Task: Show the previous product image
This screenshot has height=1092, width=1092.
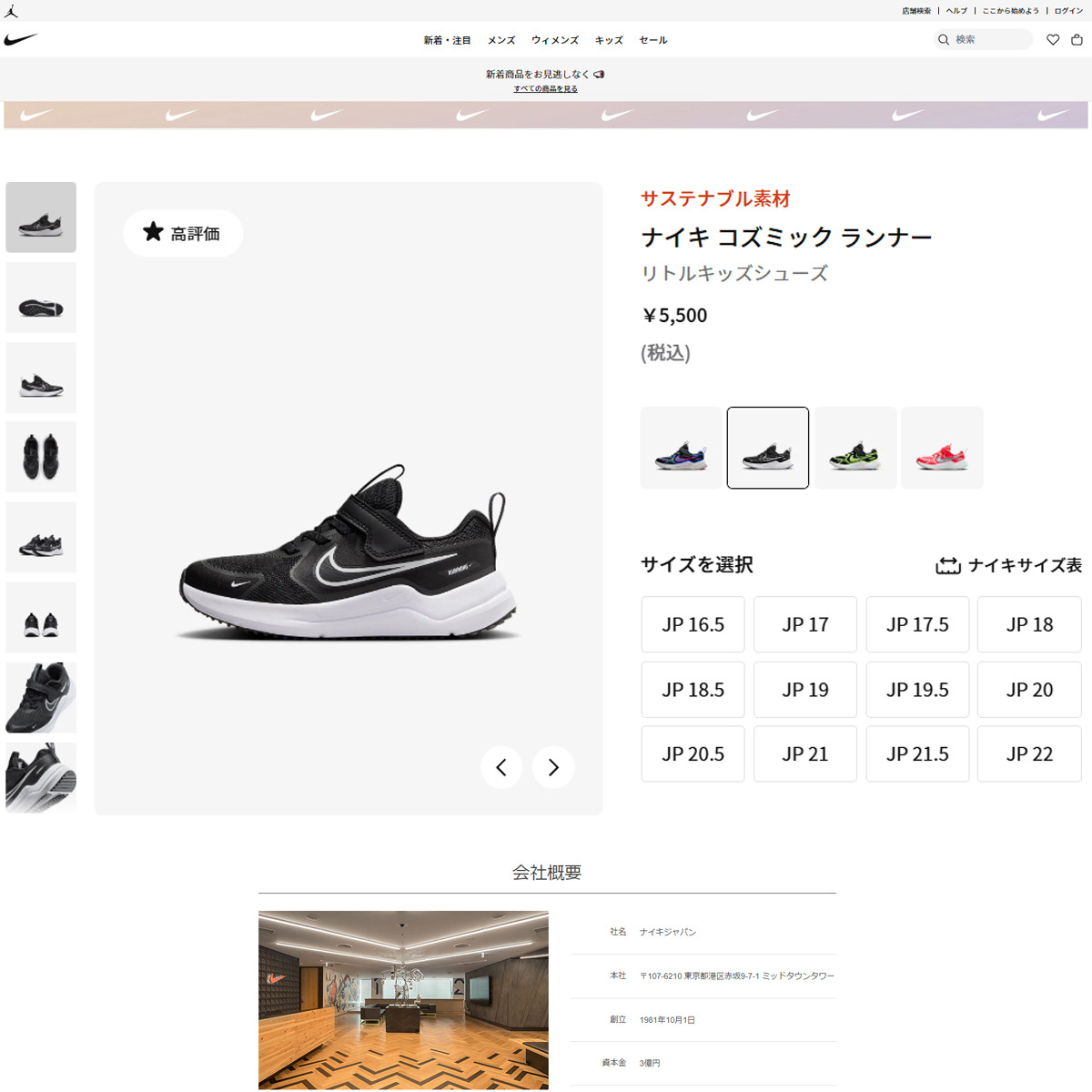Action: coord(501,767)
